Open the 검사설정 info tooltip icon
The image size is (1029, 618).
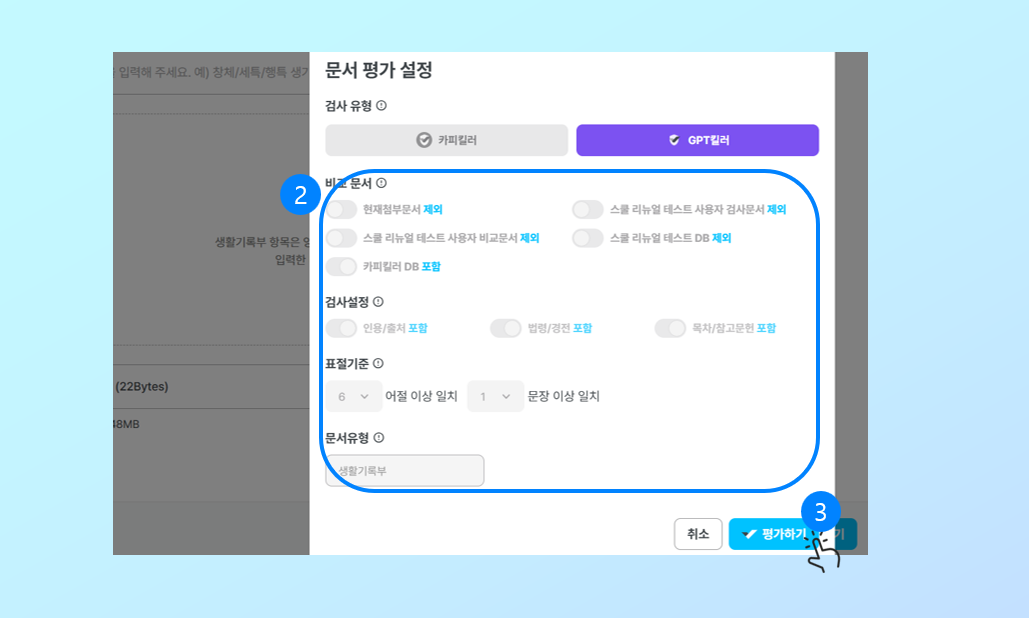[378, 302]
